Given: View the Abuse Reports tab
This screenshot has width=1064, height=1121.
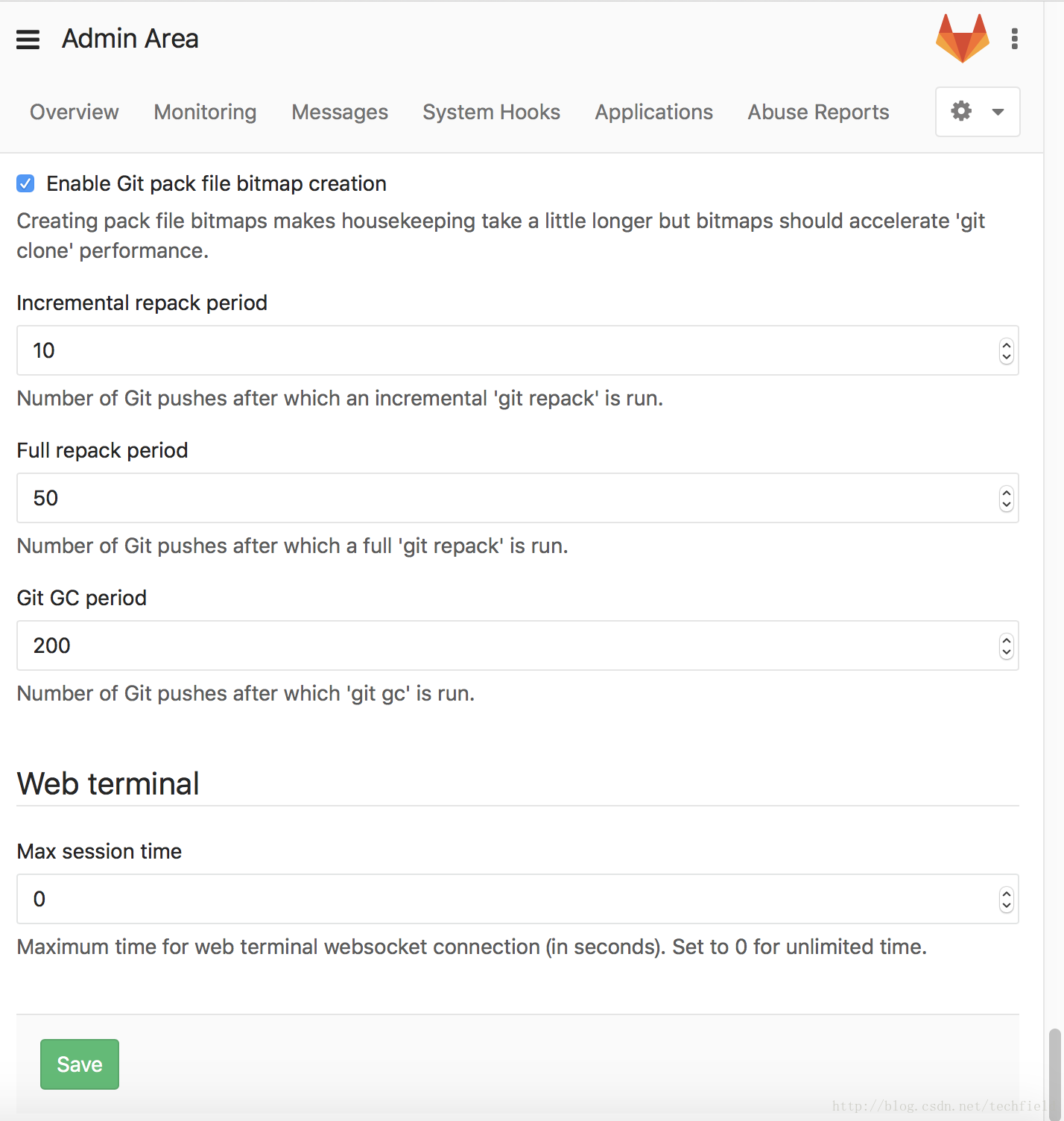Looking at the screenshot, I should (818, 112).
